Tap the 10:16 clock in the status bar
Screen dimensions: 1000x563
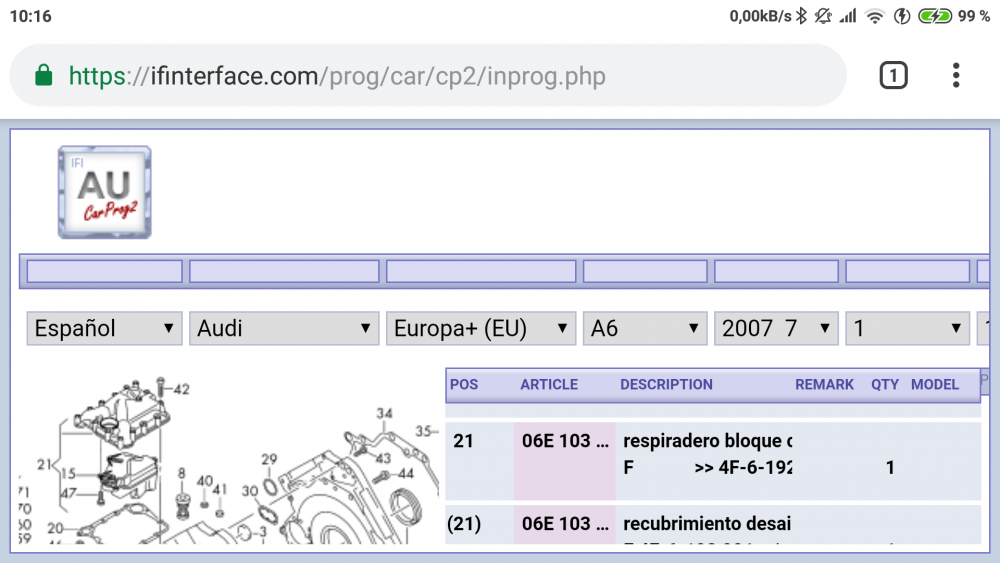pos(31,16)
